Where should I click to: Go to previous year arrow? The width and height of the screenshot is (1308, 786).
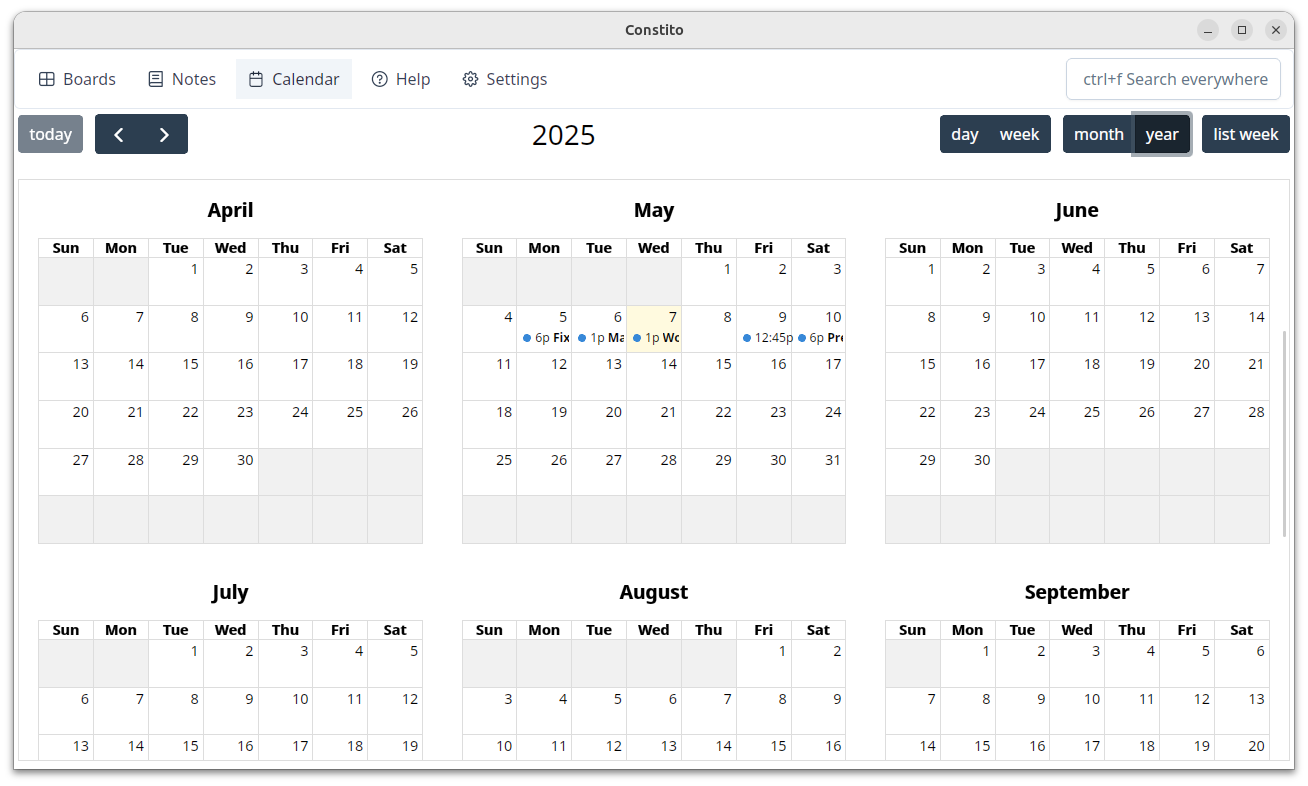click(x=118, y=134)
